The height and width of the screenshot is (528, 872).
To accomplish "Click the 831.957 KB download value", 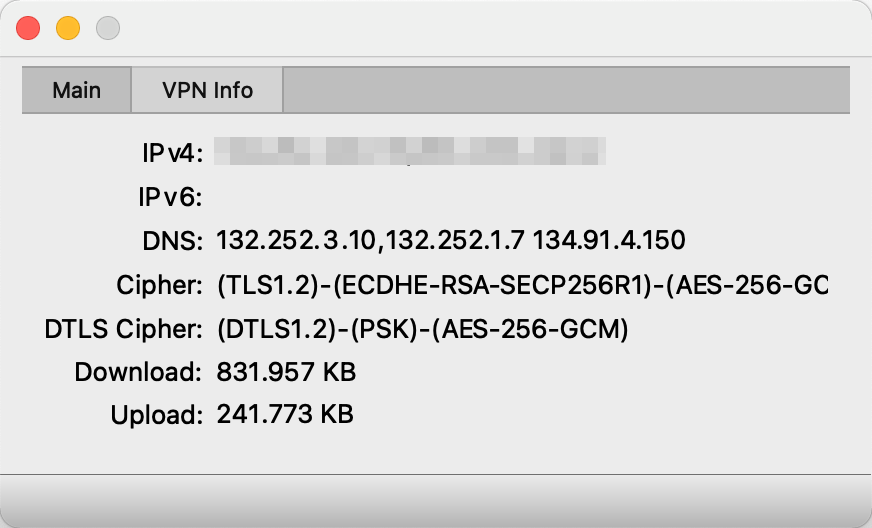I will pos(286,373).
